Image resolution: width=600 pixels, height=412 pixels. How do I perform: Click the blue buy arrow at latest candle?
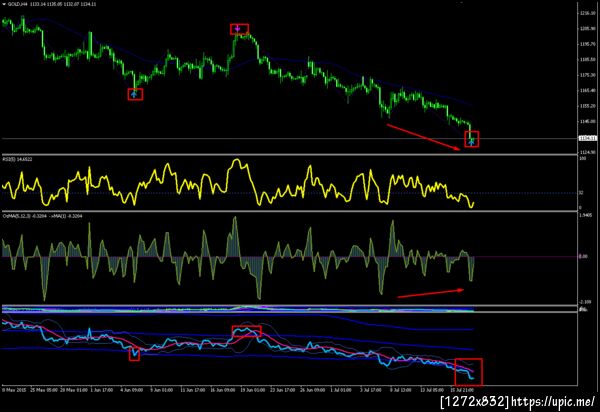pos(471,142)
